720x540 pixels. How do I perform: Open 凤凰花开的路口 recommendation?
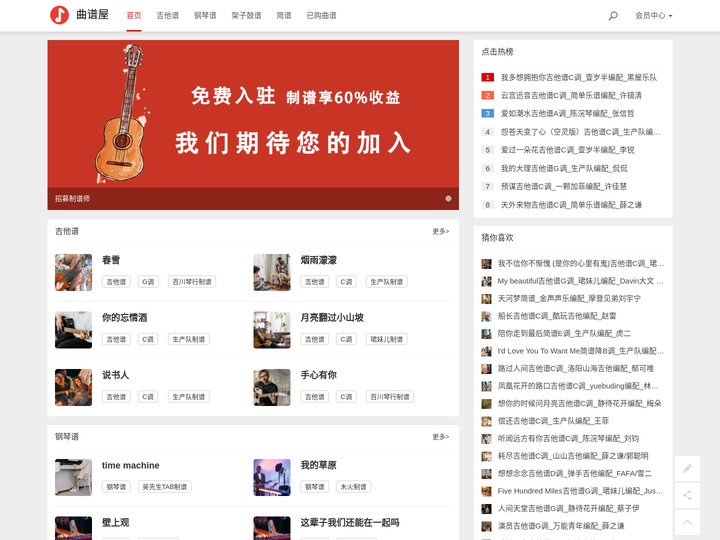(578, 385)
